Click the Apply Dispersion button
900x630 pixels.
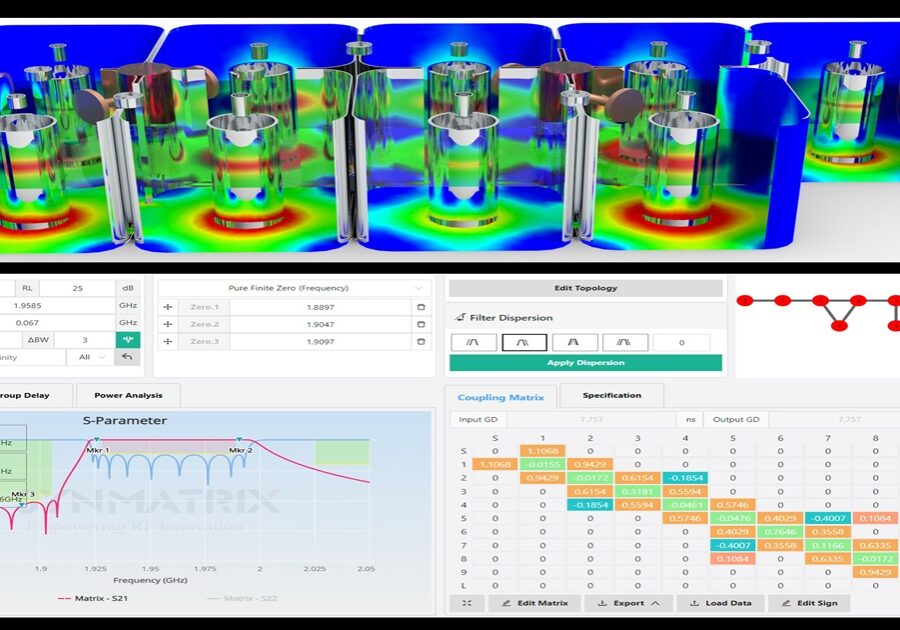click(x=585, y=362)
